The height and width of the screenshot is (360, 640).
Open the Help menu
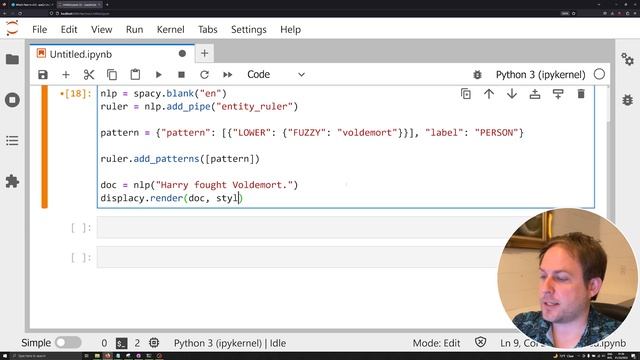click(x=291, y=29)
